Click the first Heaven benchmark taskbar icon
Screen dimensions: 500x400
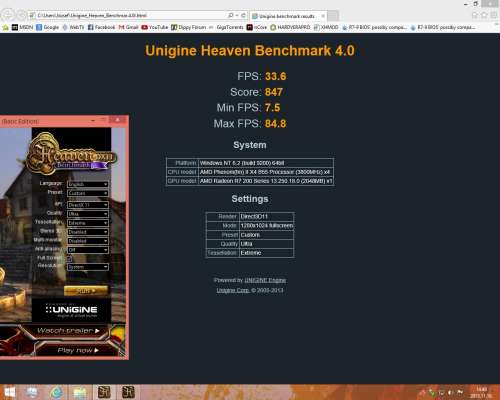[x=104, y=392]
